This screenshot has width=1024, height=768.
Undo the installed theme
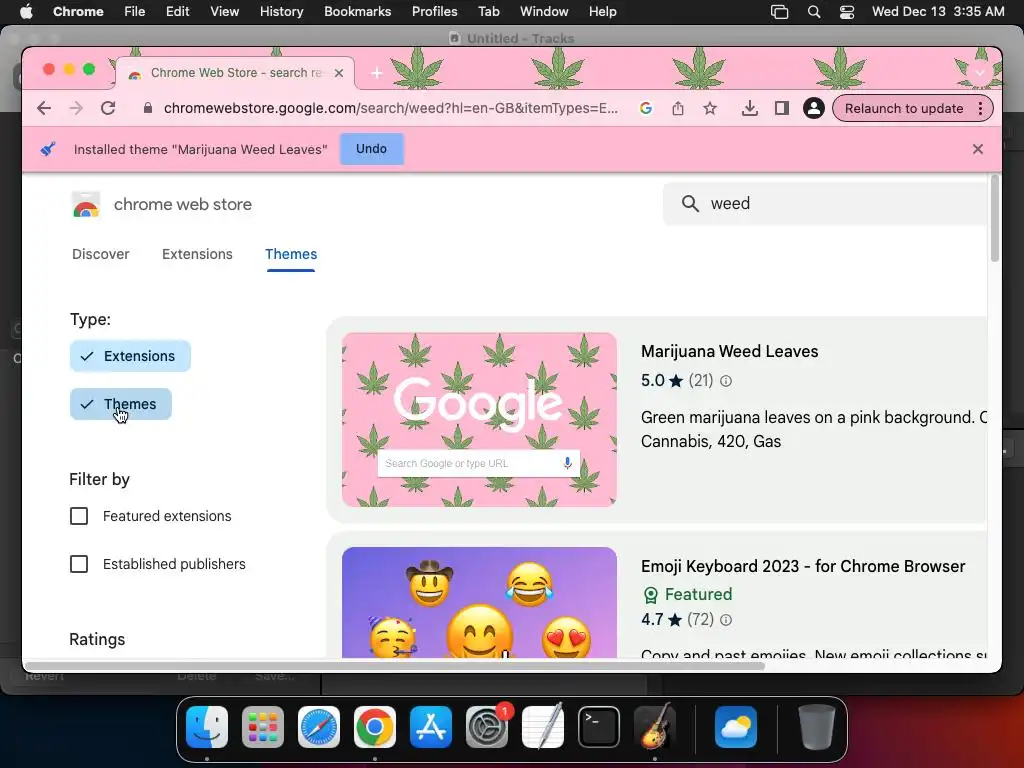click(372, 149)
